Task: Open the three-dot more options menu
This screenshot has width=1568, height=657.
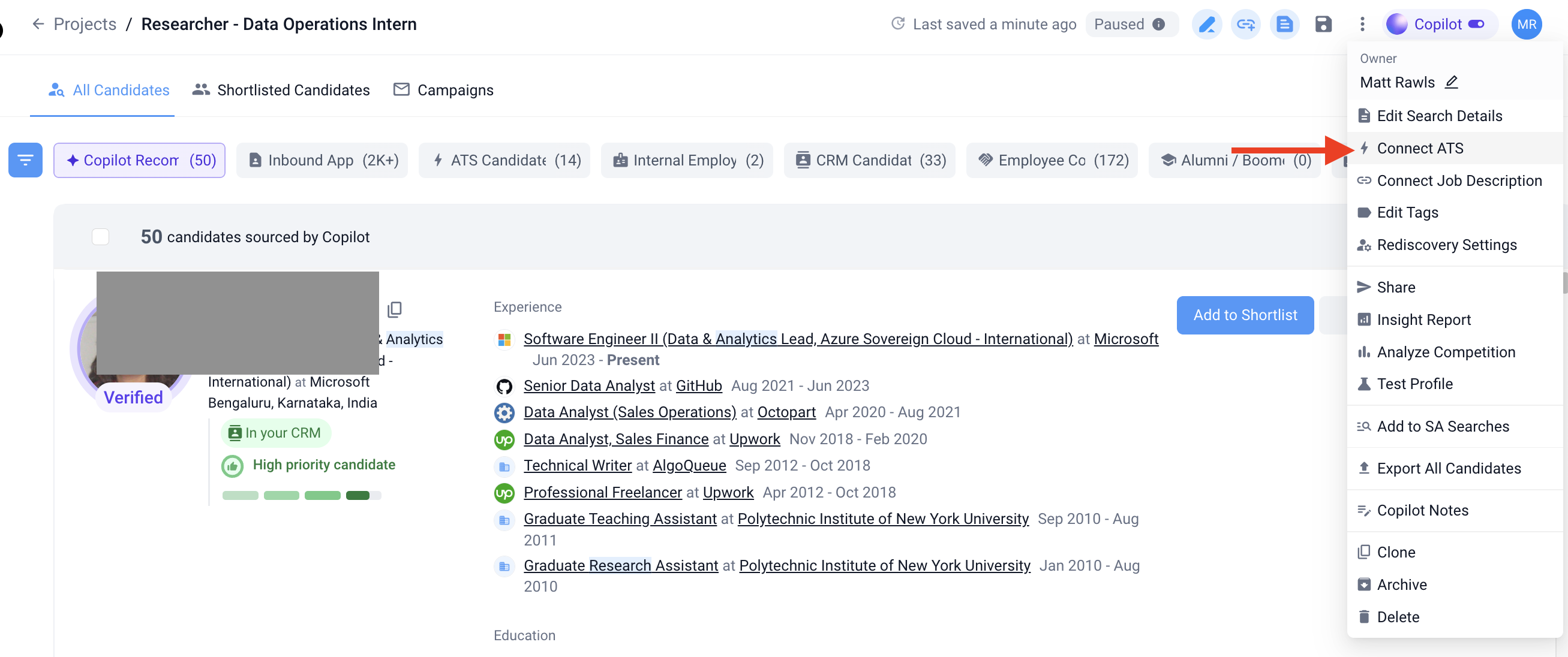Action: coord(1362,25)
